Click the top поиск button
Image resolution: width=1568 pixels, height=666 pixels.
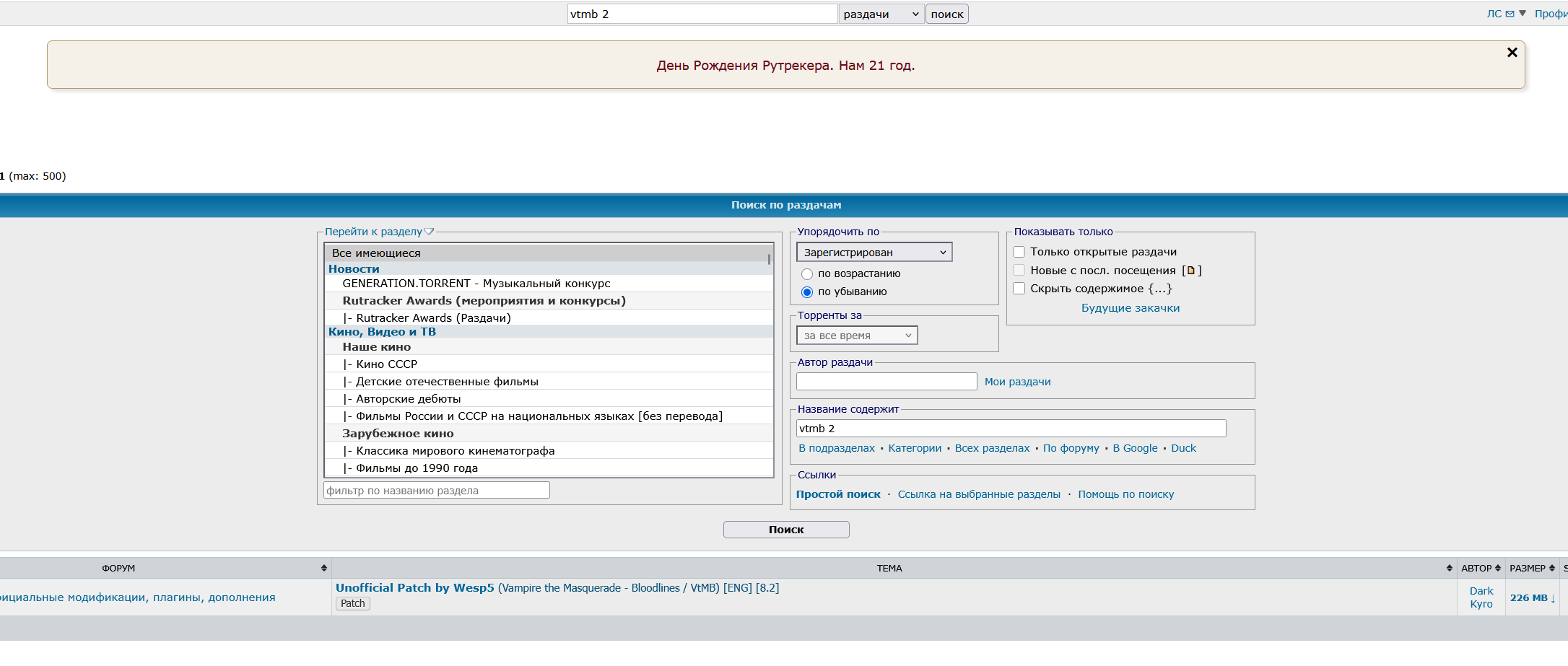point(947,14)
